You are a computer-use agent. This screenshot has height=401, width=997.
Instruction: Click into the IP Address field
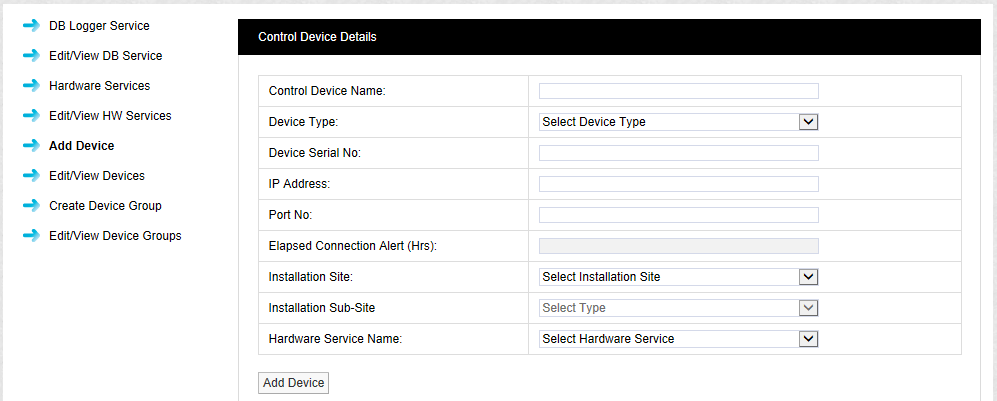click(678, 184)
